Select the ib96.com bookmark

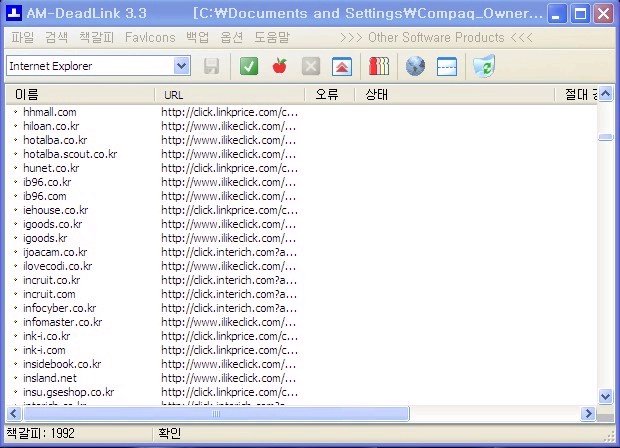pos(45,196)
